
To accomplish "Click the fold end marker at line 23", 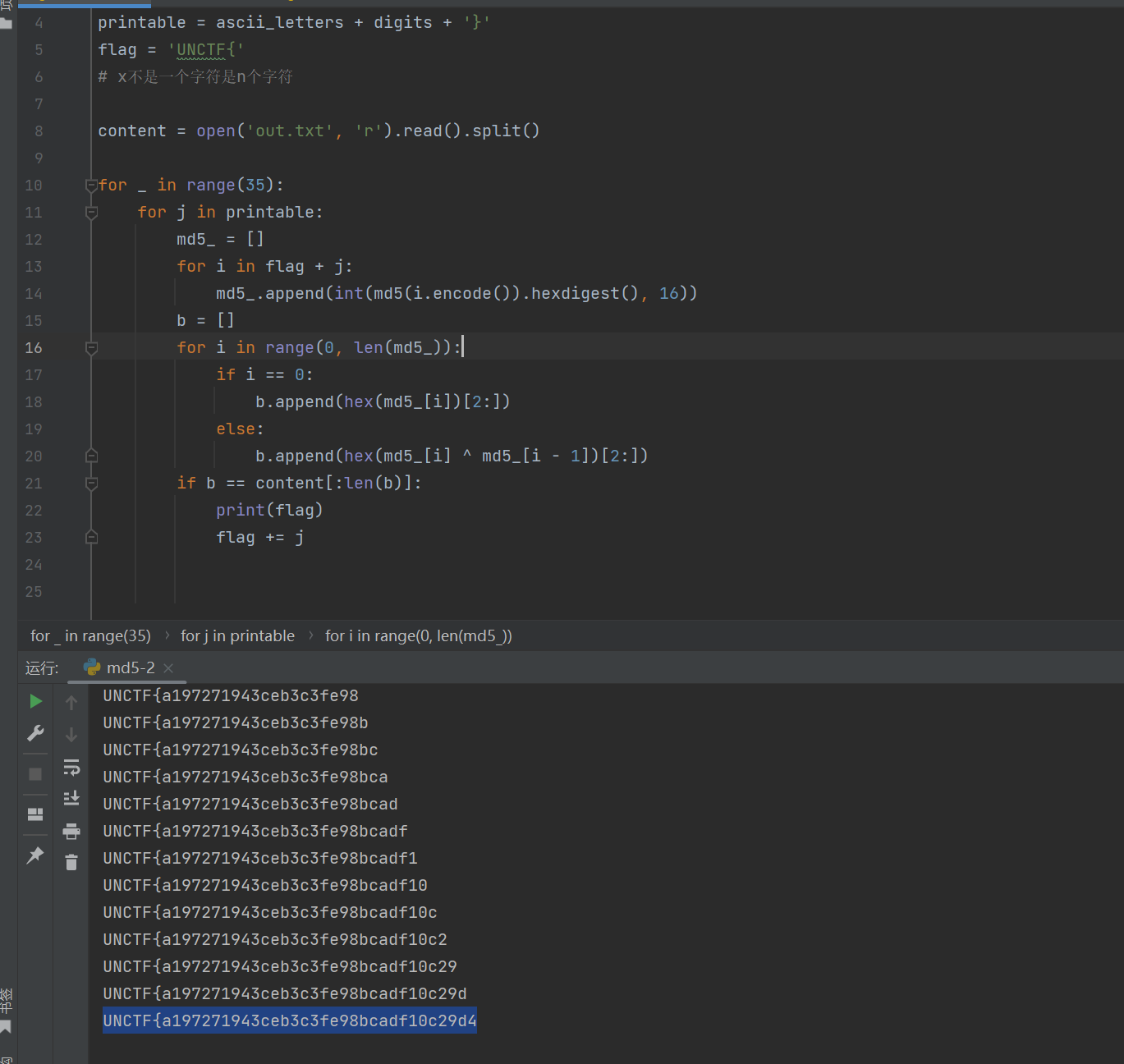I will (x=91, y=537).
